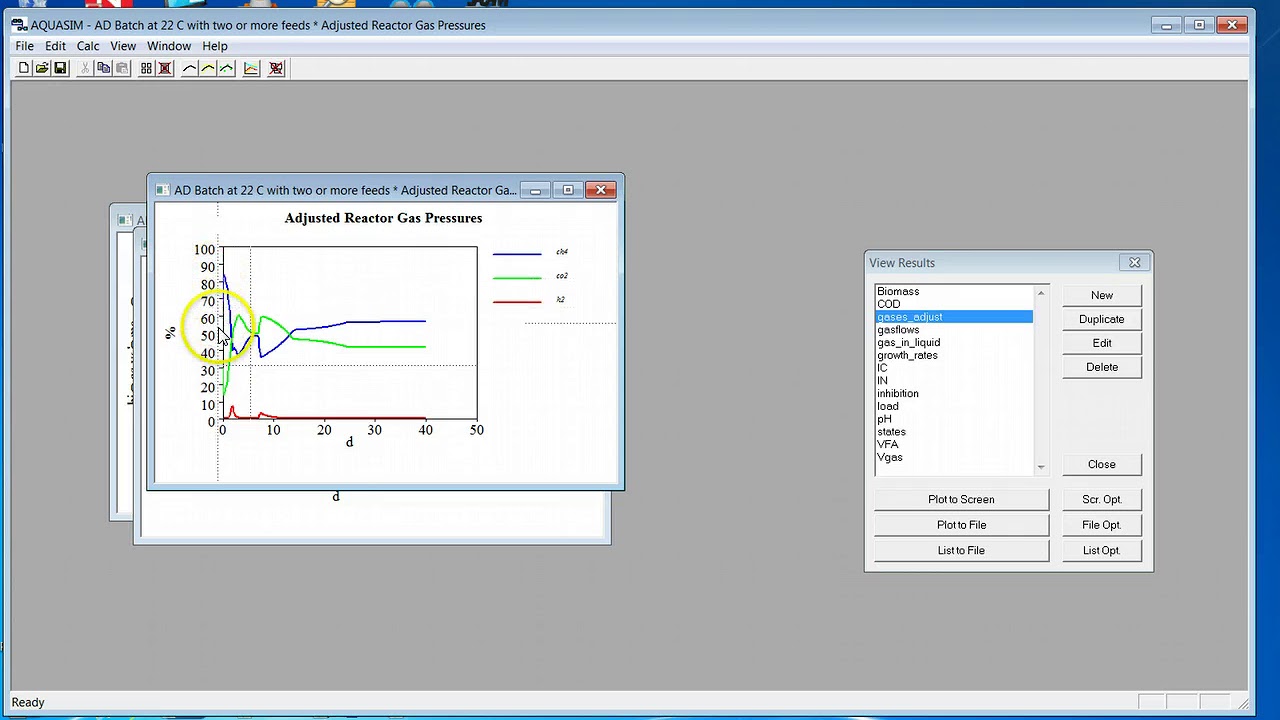
Task: Close the View Results dialog with X
Action: click(1135, 263)
